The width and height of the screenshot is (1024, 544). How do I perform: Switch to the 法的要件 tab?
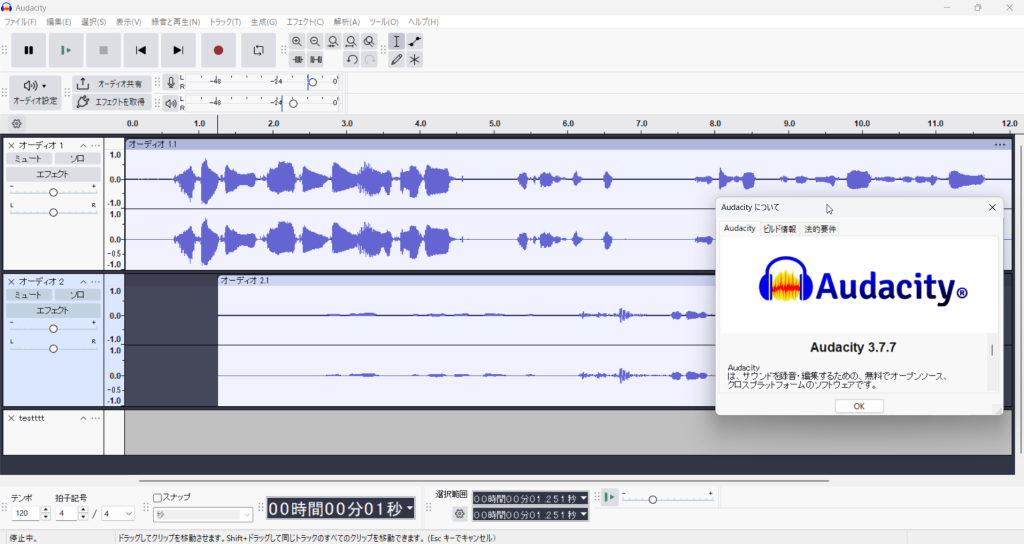pos(820,229)
